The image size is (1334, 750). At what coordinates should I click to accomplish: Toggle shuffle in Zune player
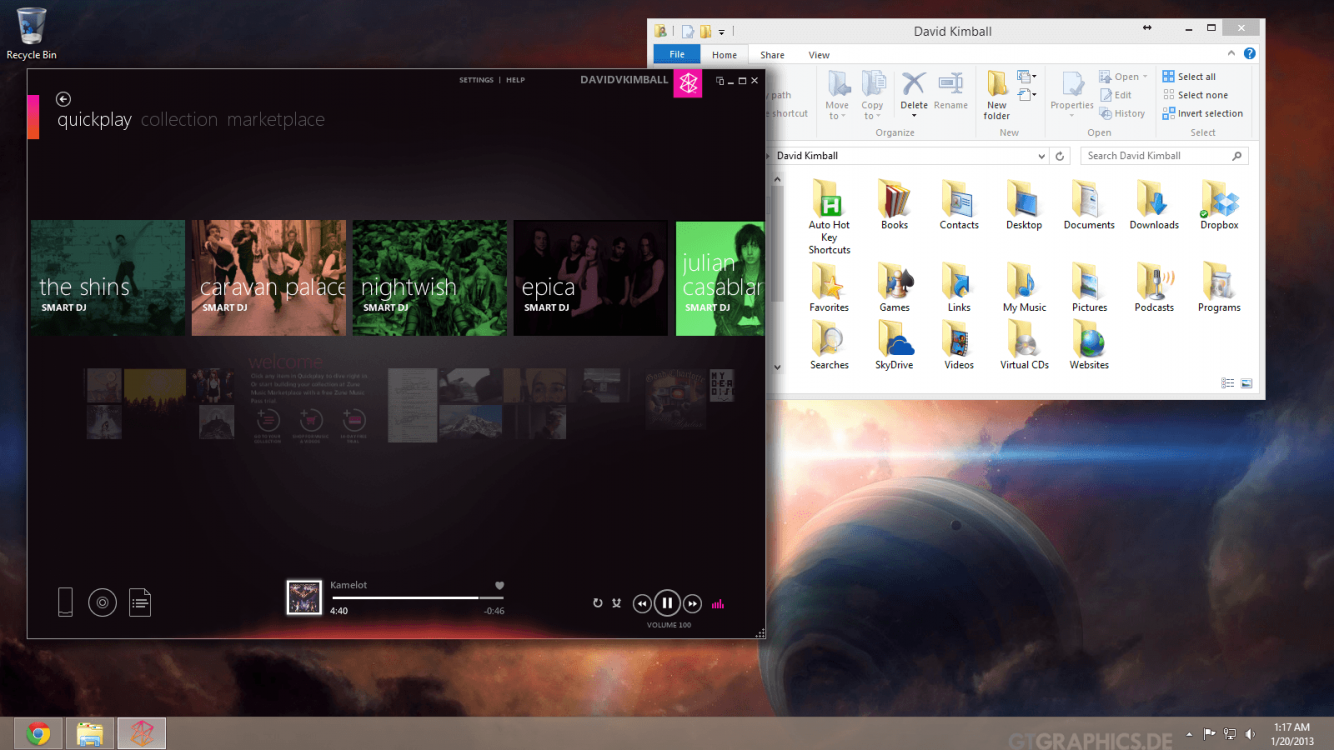point(617,603)
